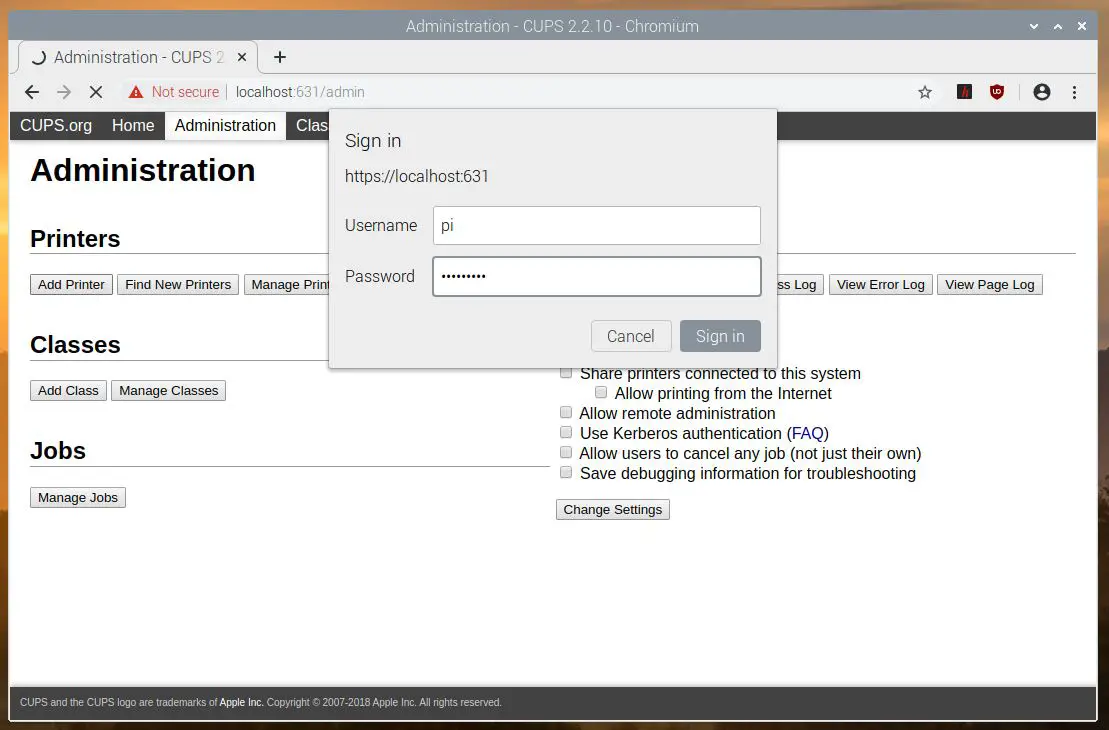Viewport: 1109px width, 730px height.
Task: Check Save debugging information for troubleshooting
Action: pos(566,473)
